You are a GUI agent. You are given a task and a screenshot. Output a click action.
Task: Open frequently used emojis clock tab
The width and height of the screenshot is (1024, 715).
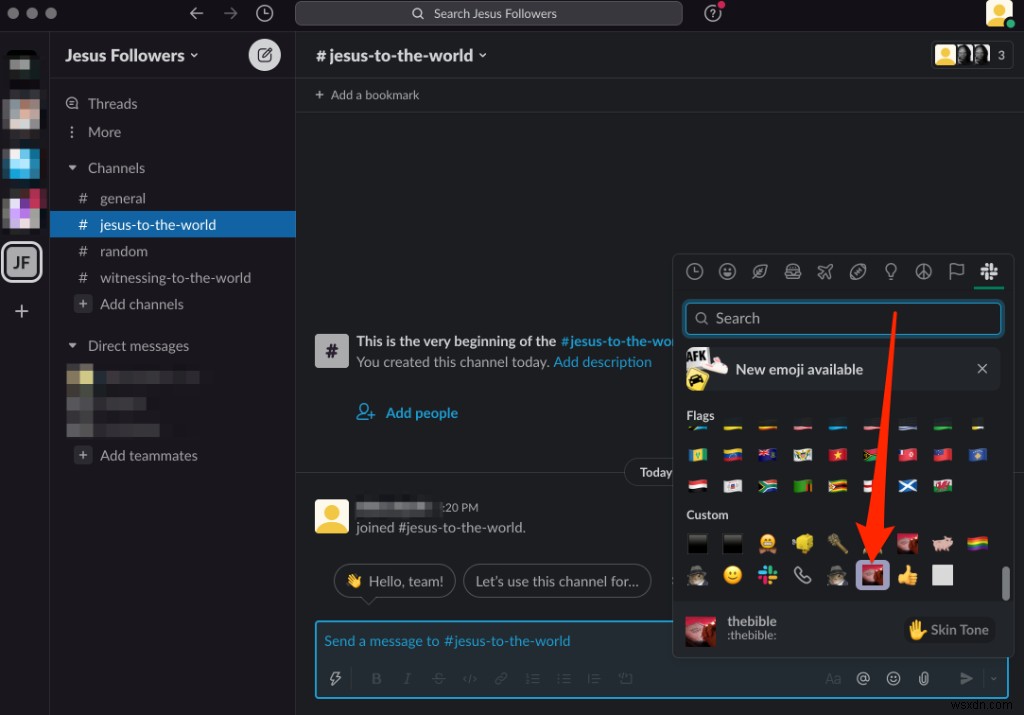coord(695,271)
